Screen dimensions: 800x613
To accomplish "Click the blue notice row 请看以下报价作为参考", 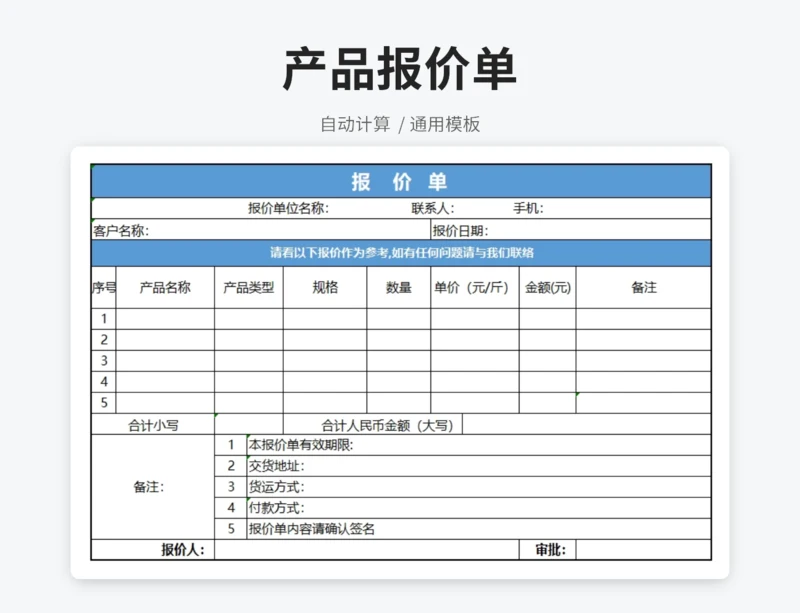I will coord(401,253).
